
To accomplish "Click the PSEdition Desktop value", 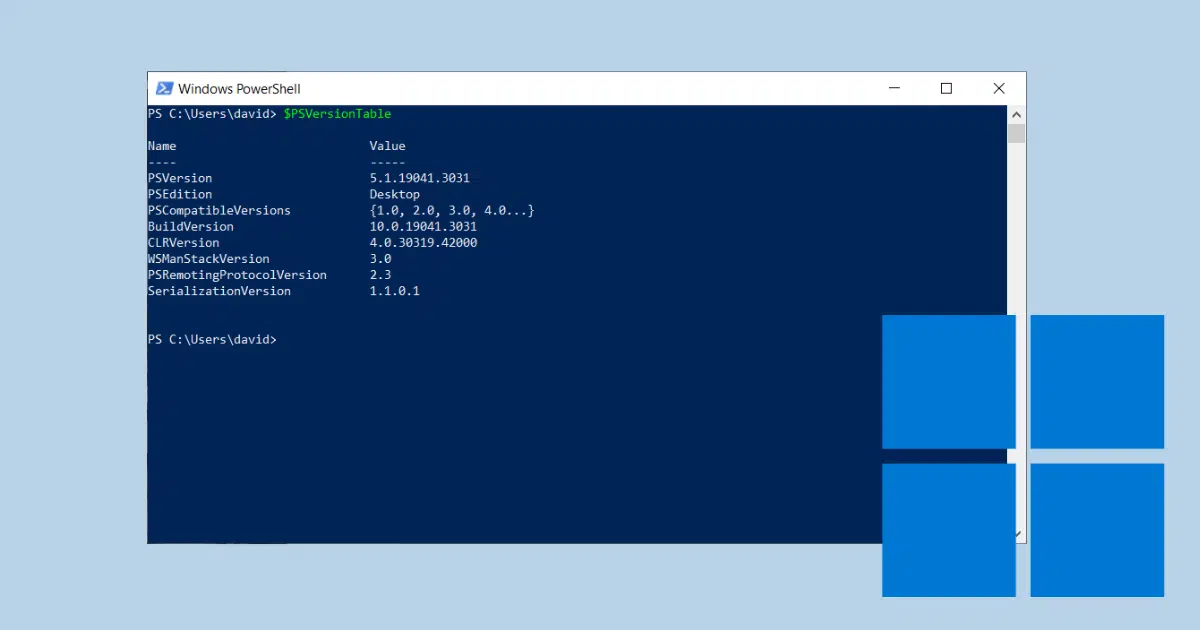I will 395,194.
